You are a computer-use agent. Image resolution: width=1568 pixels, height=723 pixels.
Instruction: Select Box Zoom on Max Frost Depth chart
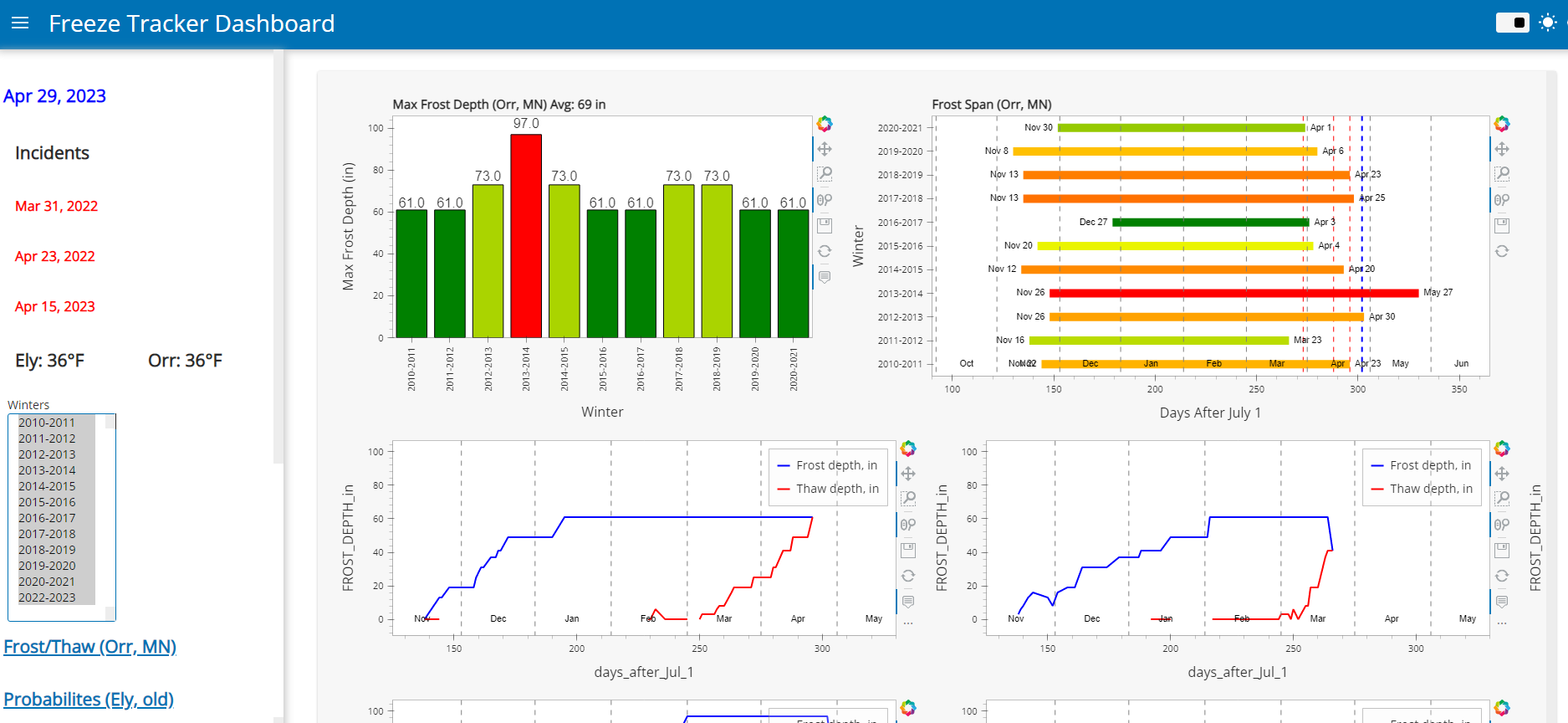click(x=825, y=174)
